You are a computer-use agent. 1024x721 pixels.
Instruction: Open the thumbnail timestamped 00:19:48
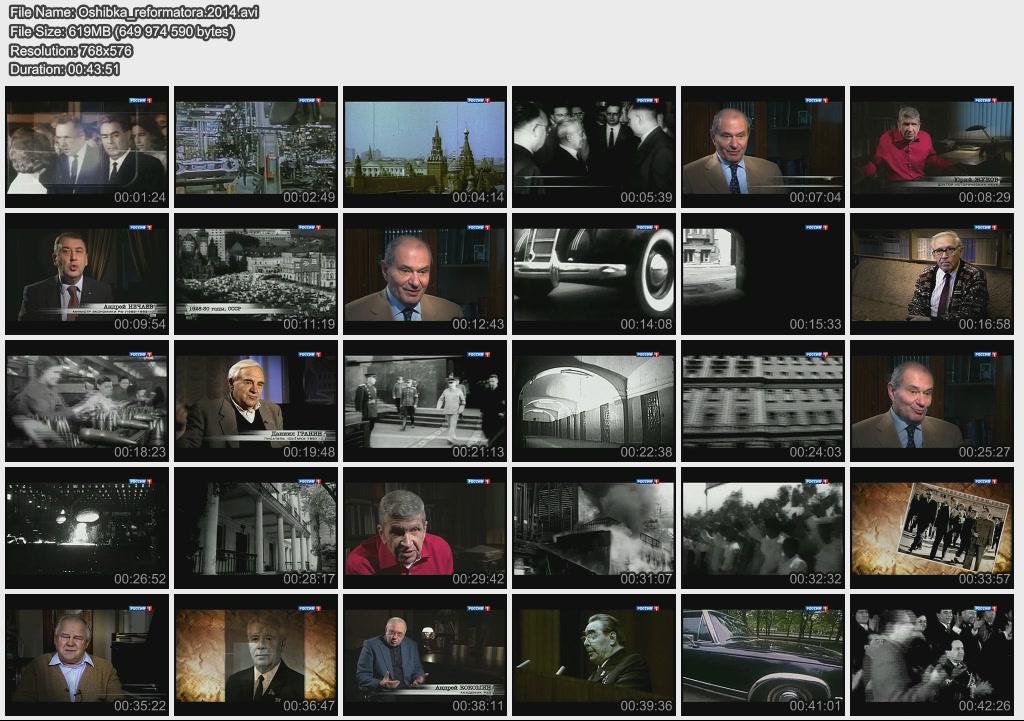click(x=256, y=401)
